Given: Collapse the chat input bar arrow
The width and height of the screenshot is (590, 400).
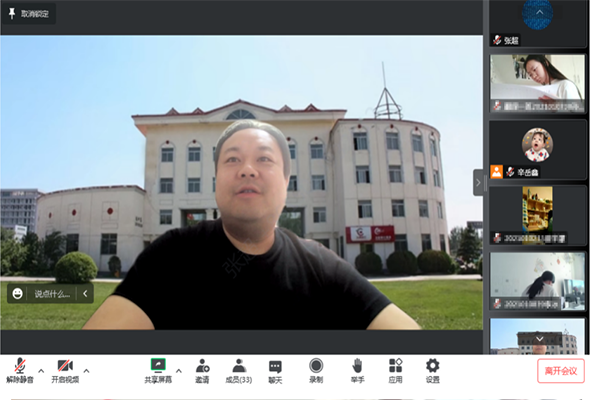Looking at the screenshot, I should tap(85, 294).
